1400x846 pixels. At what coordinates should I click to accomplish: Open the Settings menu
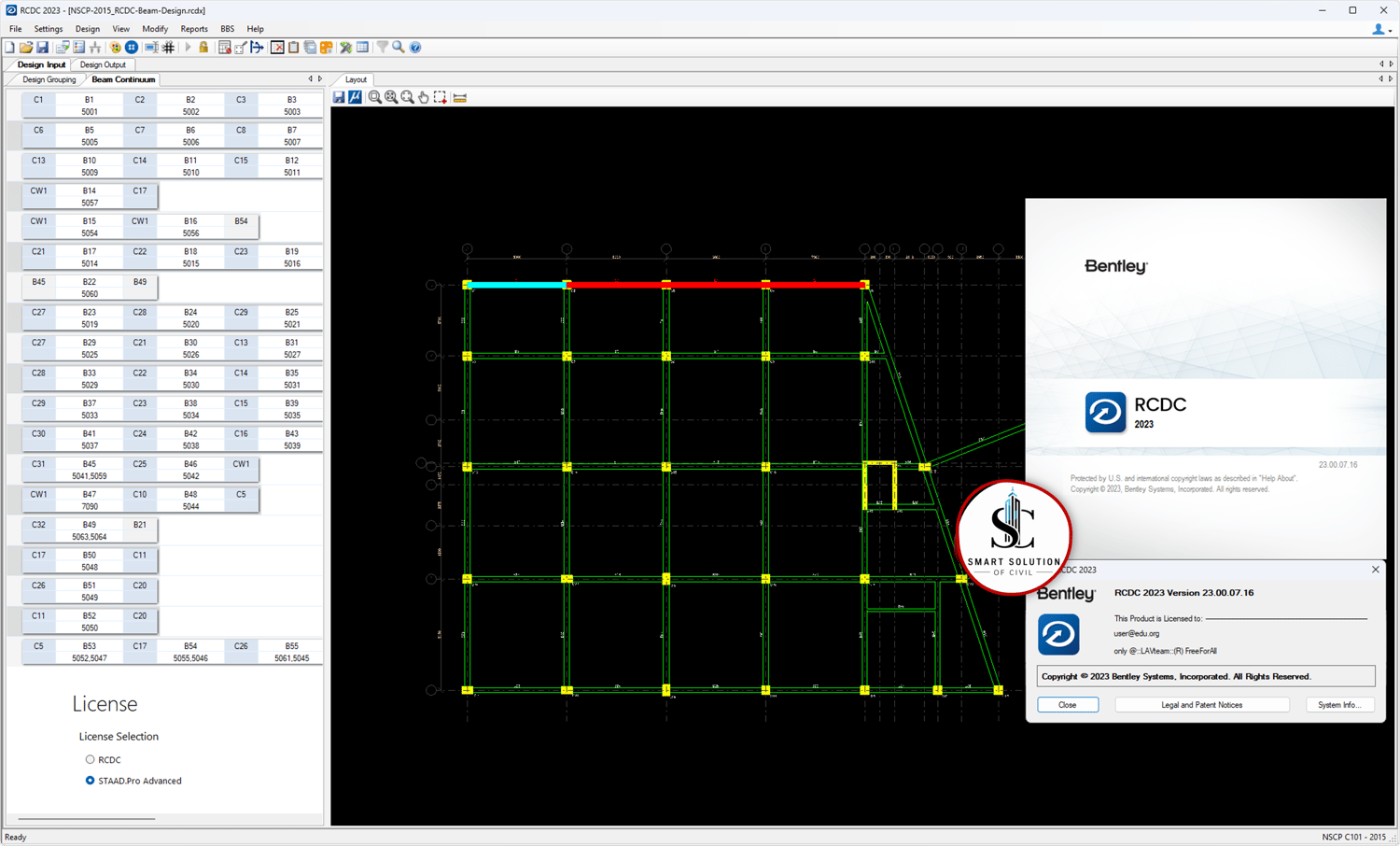pos(49,29)
